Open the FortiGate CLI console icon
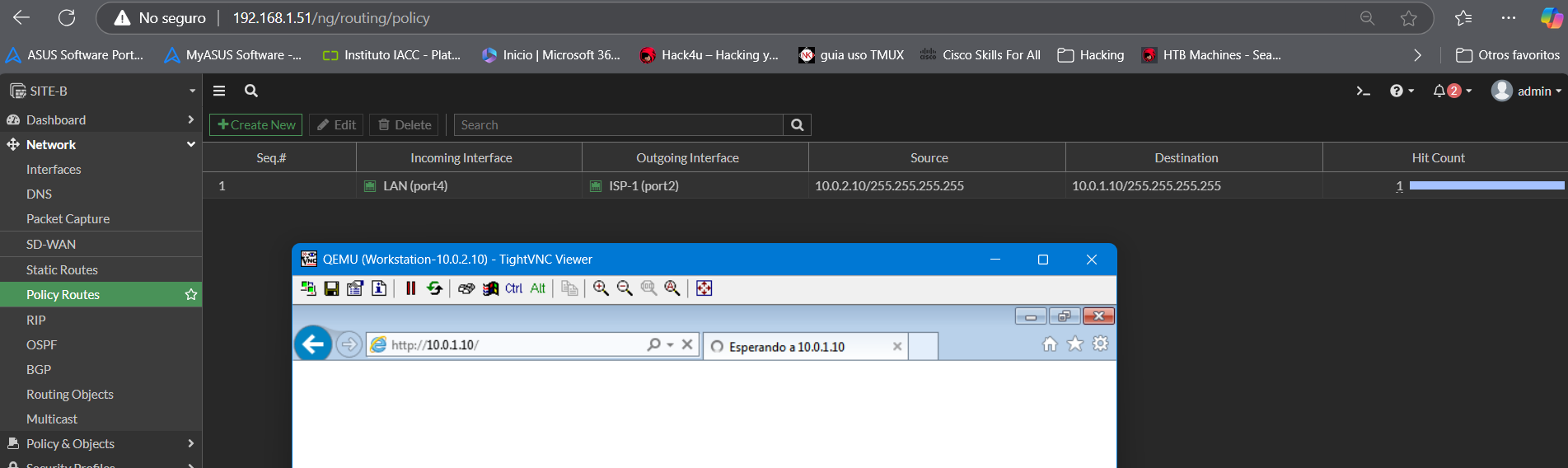Screen dimensions: 1568x468 (1363, 91)
